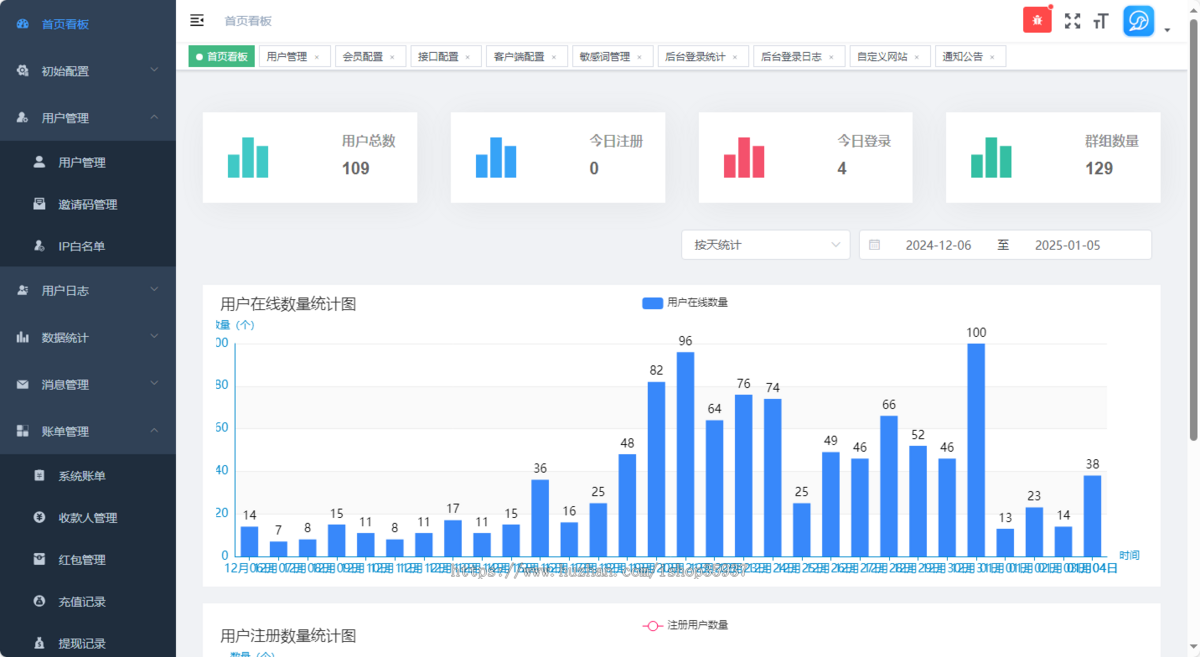The image size is (1200, 657).
Task: Toggle fullscreen mode icon
Action: (x=1073, y=20)
